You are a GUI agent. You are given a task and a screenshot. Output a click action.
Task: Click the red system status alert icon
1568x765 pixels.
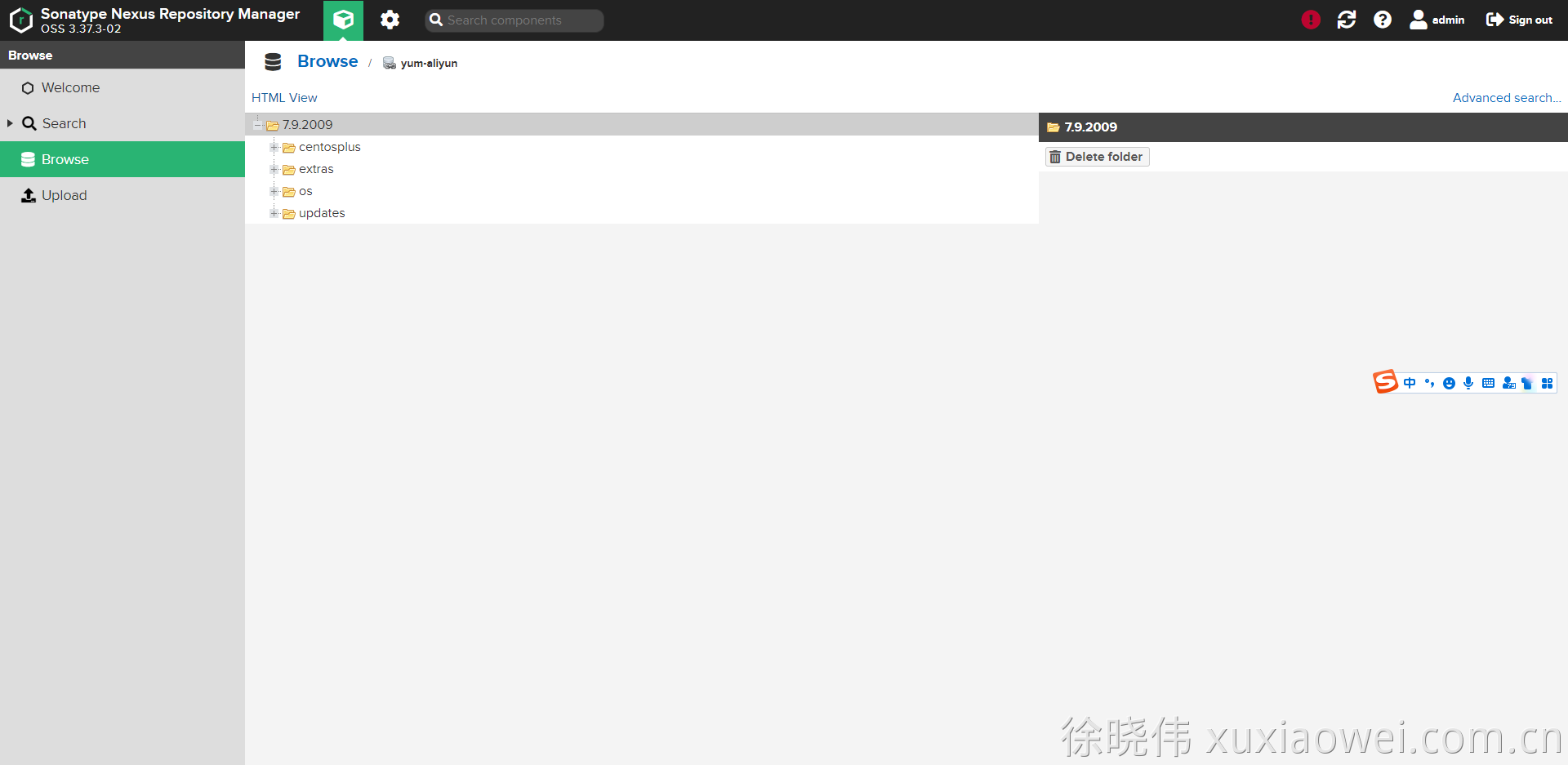click(1311, 20)
